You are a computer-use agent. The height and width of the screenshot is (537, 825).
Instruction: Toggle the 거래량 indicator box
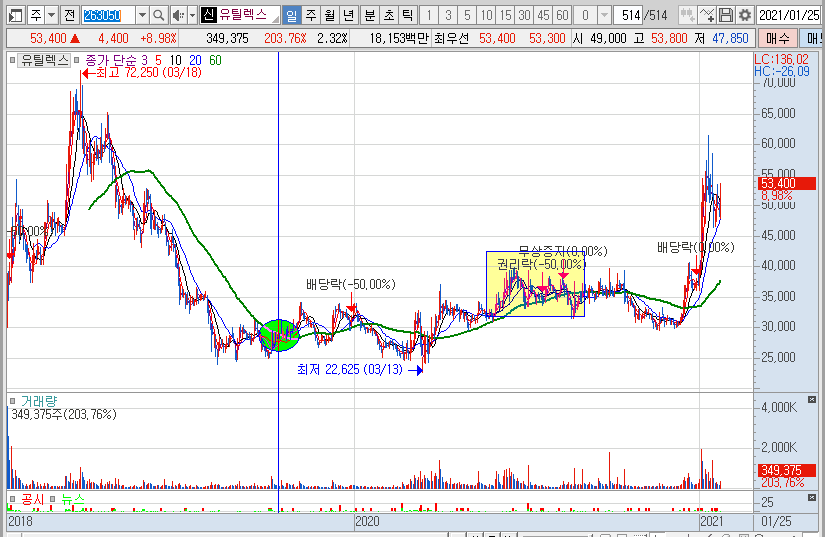[x=13, y=400]
